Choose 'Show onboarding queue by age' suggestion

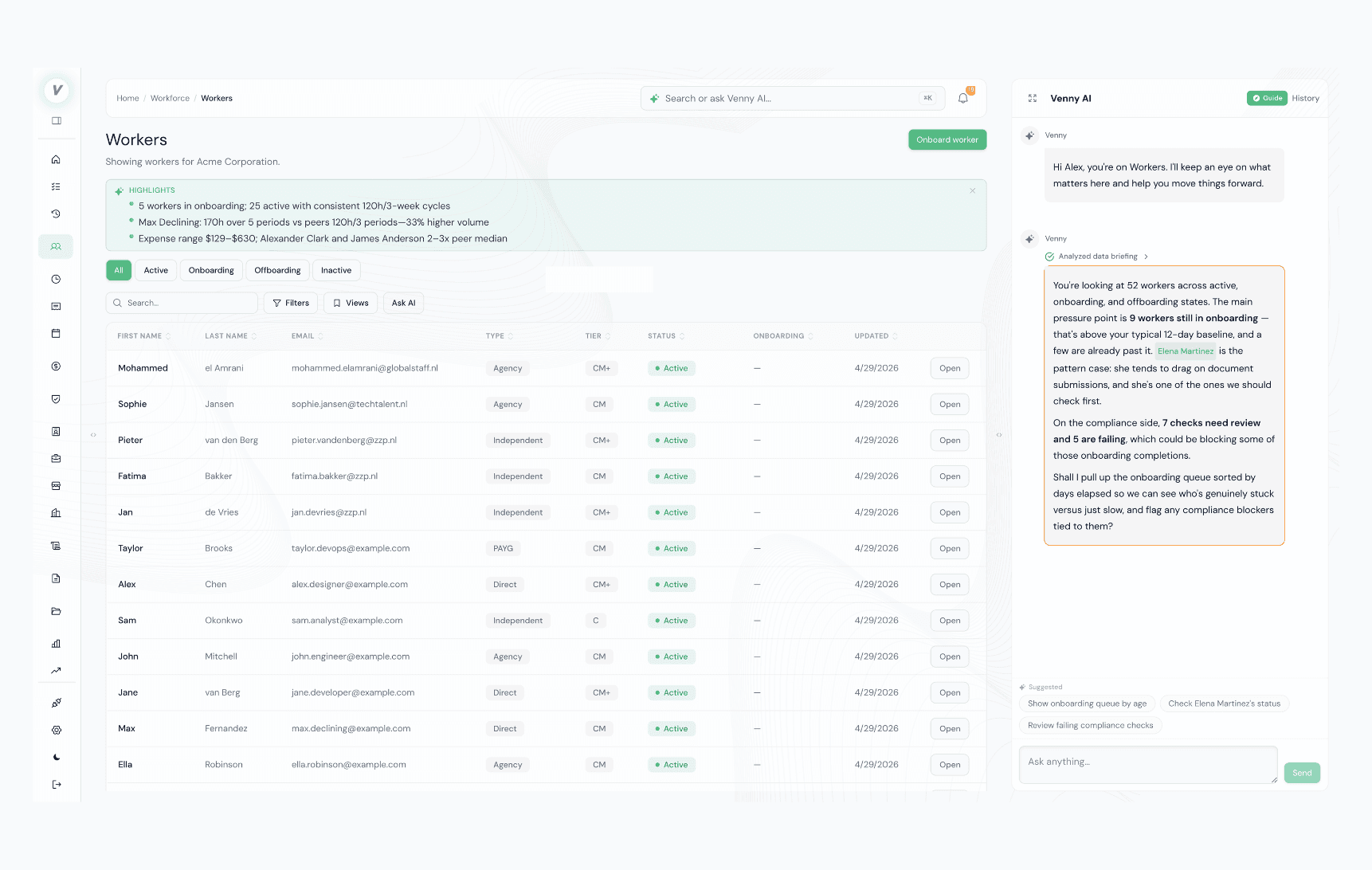point(1087,703)
